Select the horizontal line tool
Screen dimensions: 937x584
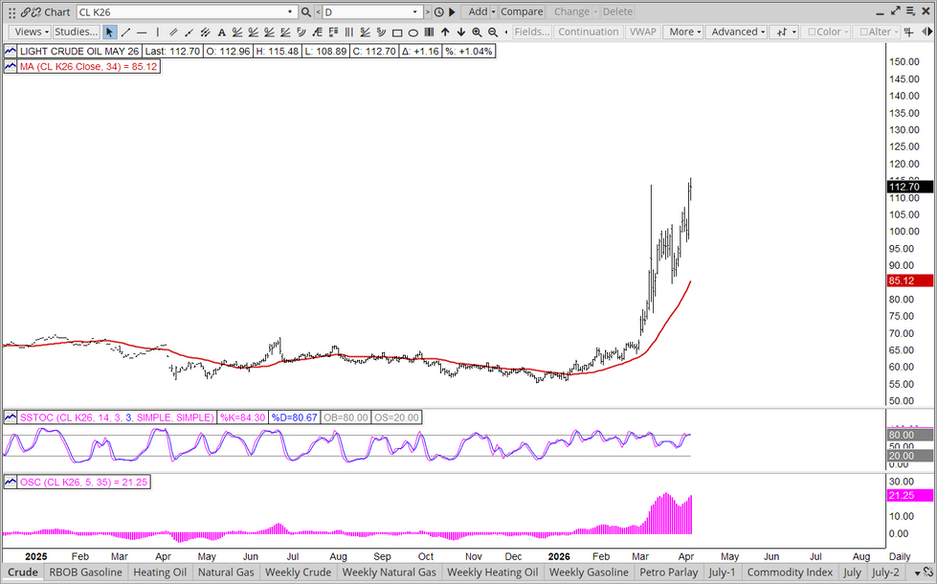(142, 32)
